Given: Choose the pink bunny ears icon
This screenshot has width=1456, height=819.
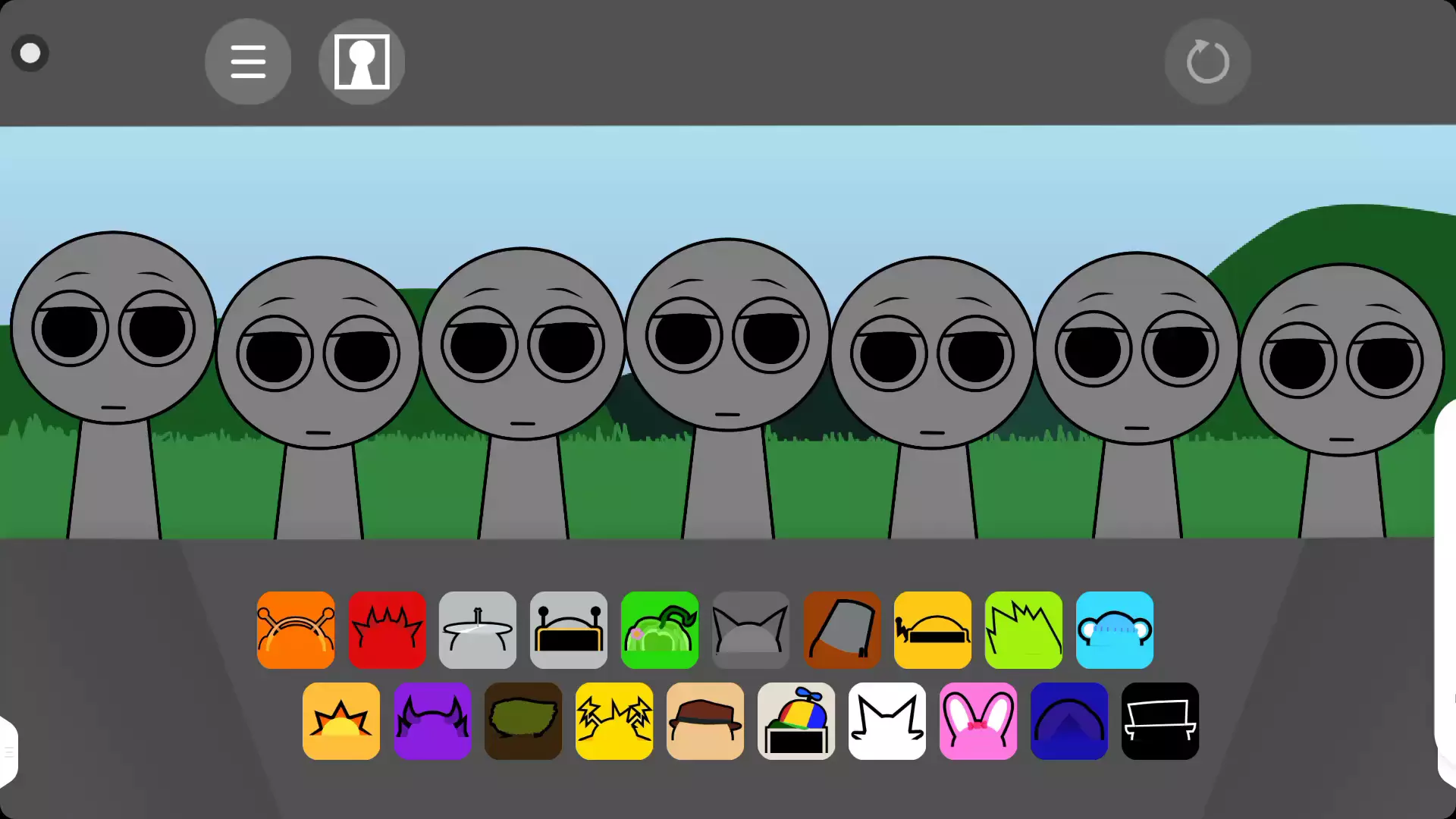Looking at the screenshot, I should pyautogui.click(x=978, y=721).
